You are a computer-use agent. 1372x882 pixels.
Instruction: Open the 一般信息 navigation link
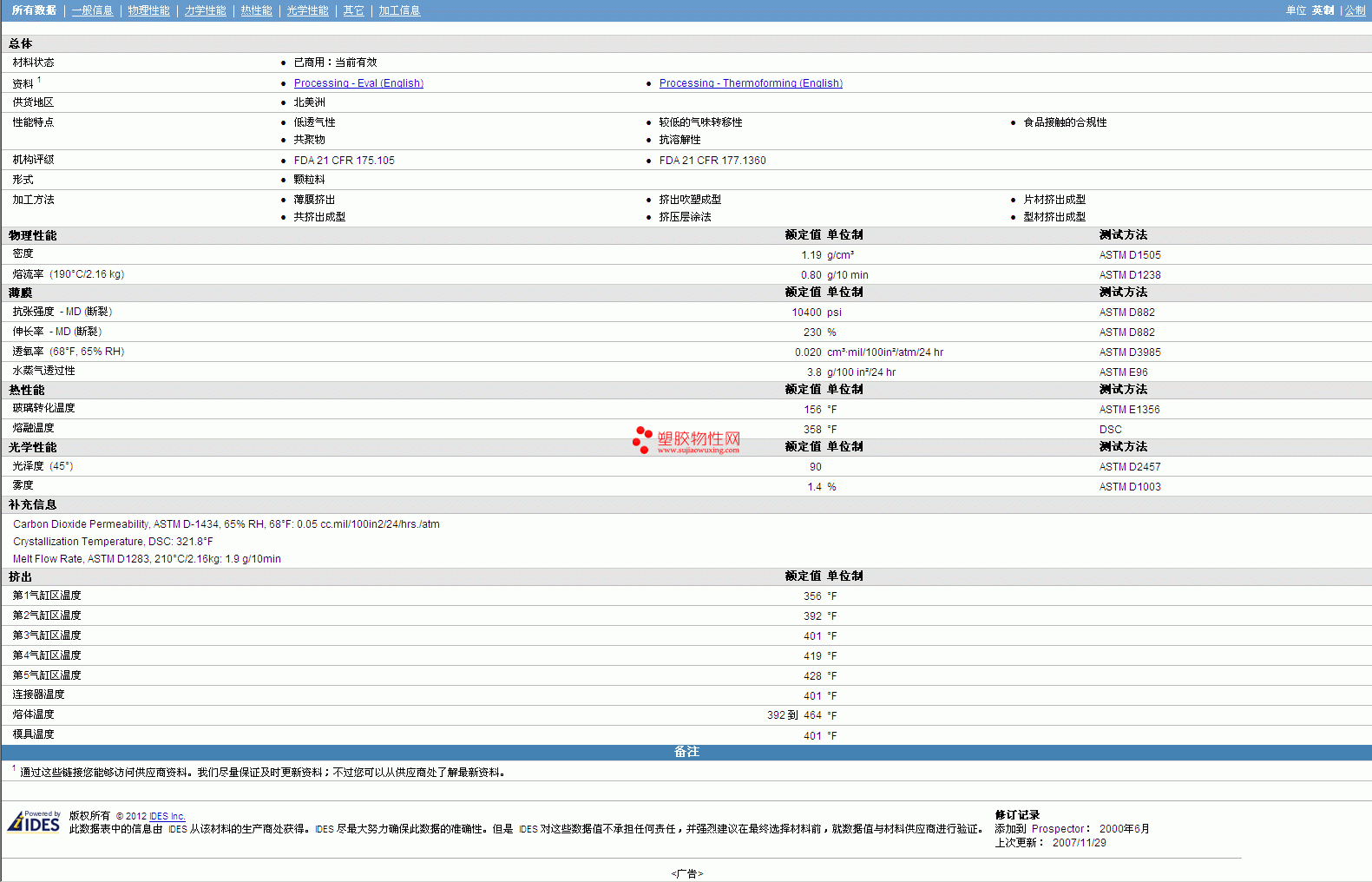click(92, 10)
